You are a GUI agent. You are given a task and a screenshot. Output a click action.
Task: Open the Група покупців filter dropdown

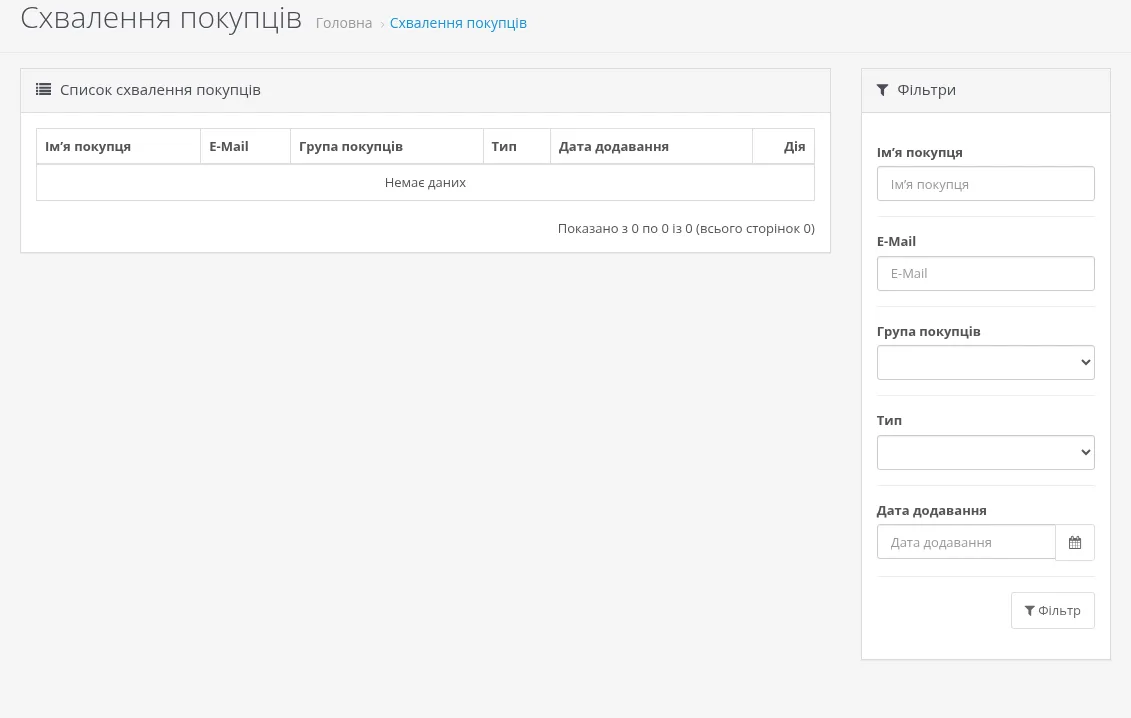pyautogui.click(x=985, y=362)
